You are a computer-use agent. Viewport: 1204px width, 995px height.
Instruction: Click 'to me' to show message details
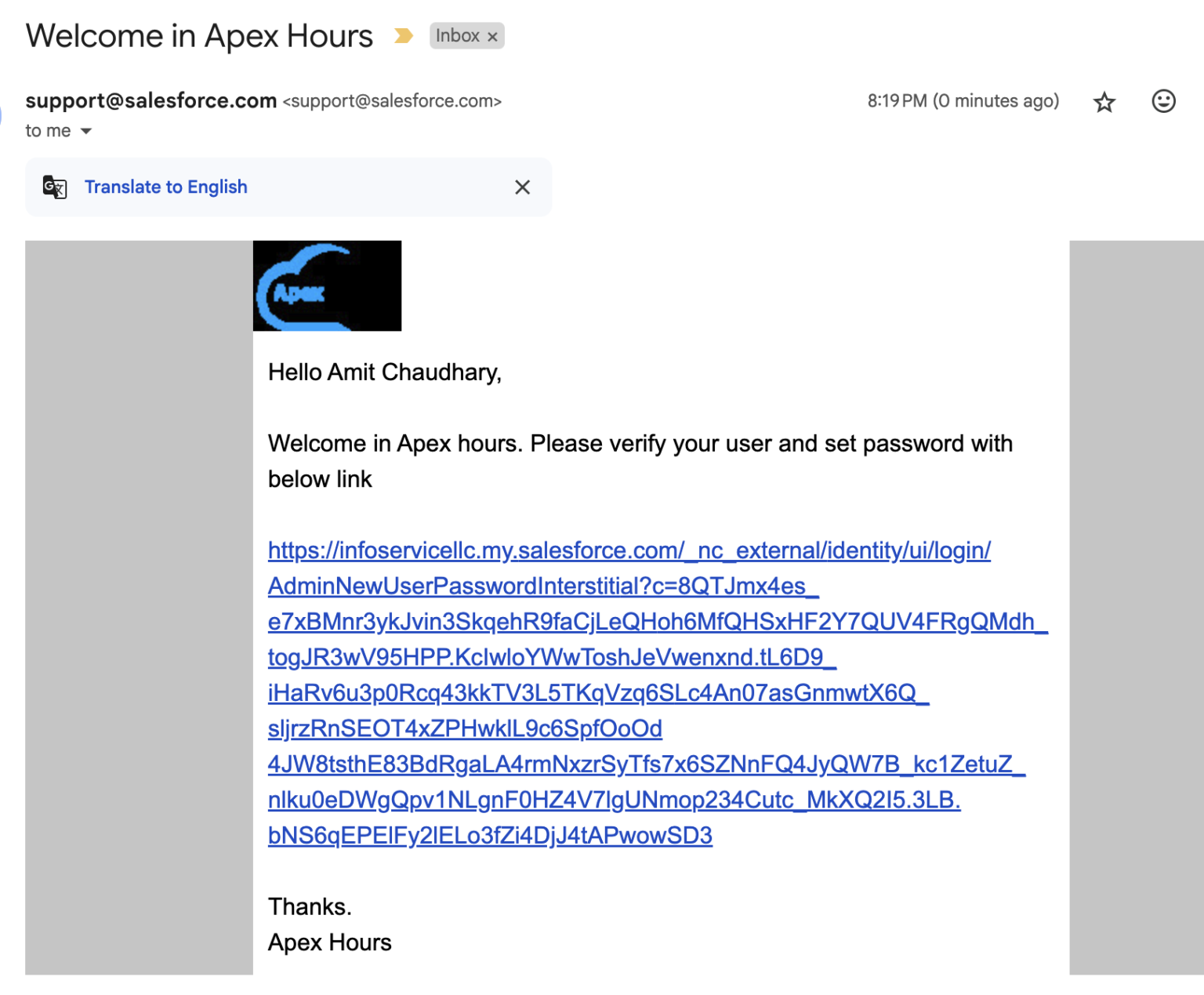[49, 131]
